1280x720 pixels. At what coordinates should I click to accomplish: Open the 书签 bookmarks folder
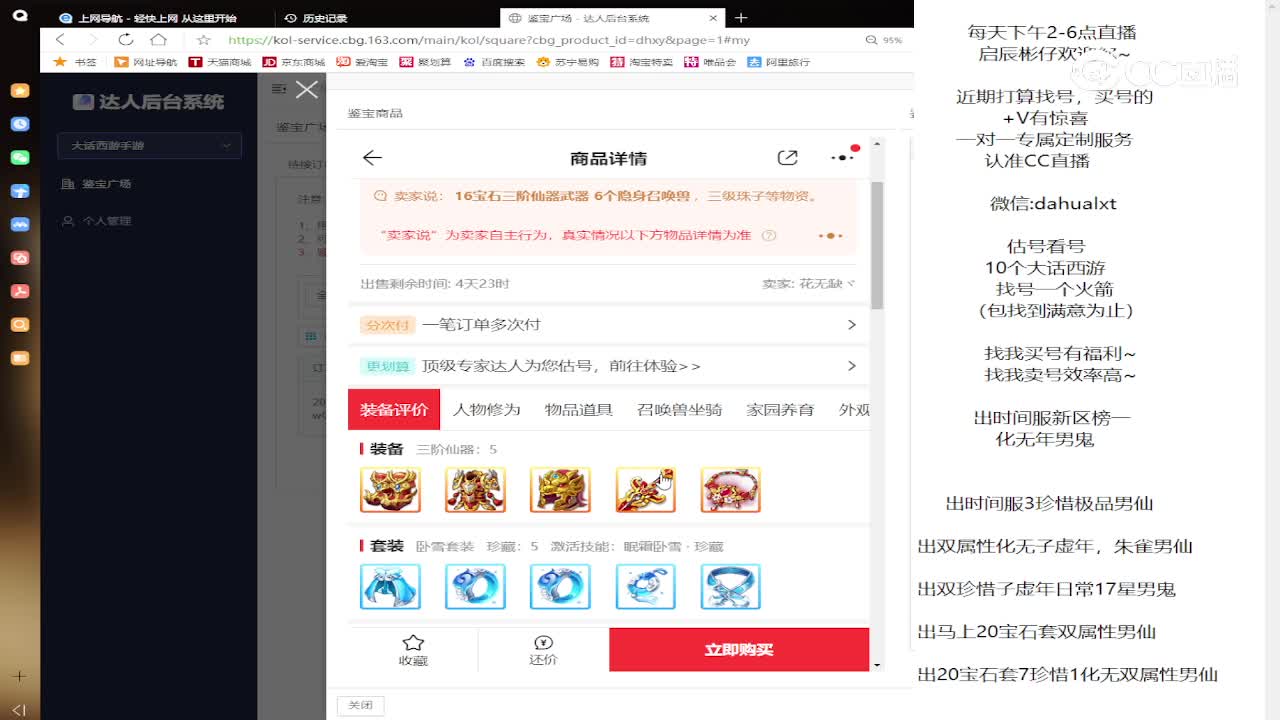click(x=75, y=62)
